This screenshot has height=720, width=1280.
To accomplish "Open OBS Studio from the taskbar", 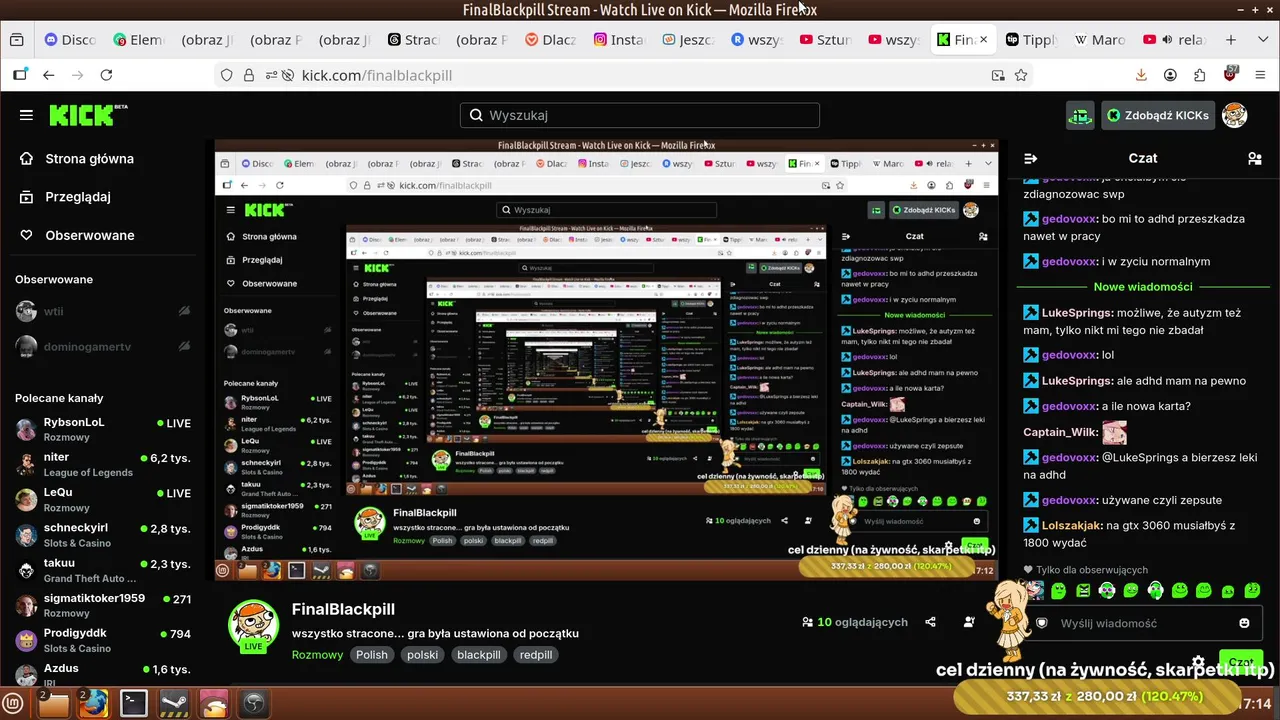I will (254, 703).
